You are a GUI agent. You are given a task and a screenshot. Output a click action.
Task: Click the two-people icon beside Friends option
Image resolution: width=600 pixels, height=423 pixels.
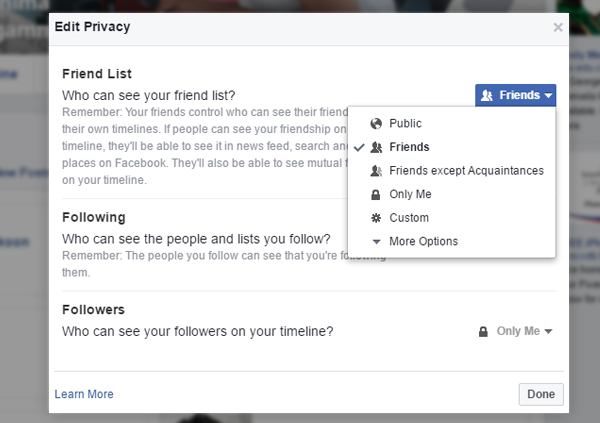click(x=376, y=147)
